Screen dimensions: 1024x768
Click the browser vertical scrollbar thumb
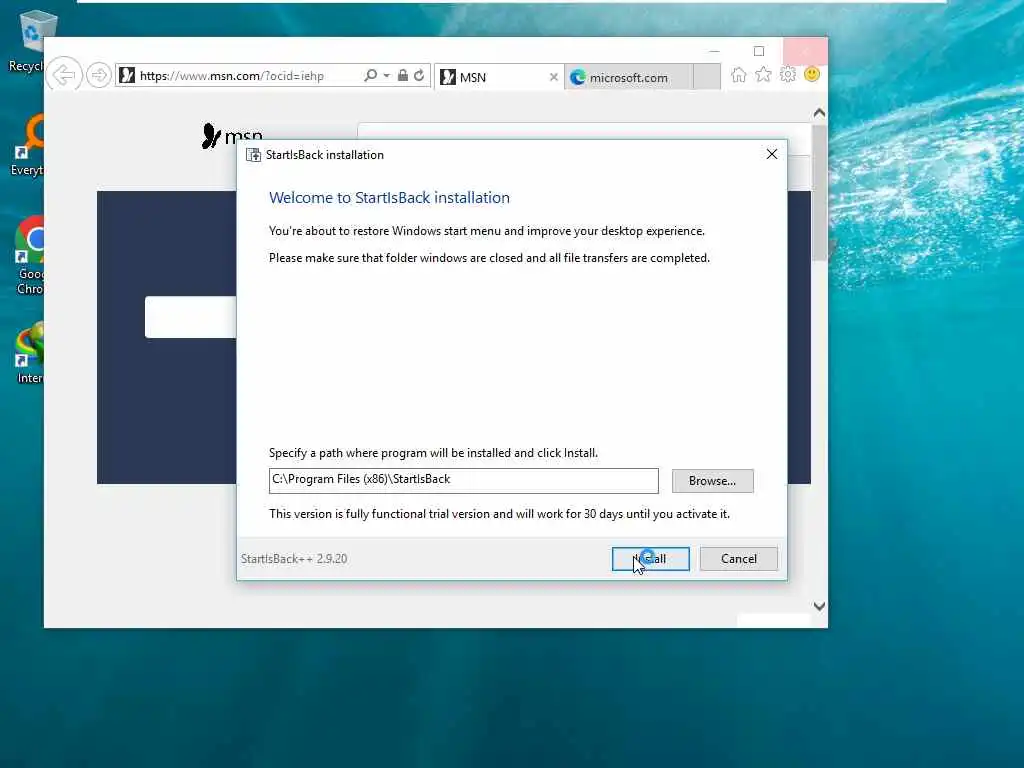pyautogui.click(x=819, y=193)
